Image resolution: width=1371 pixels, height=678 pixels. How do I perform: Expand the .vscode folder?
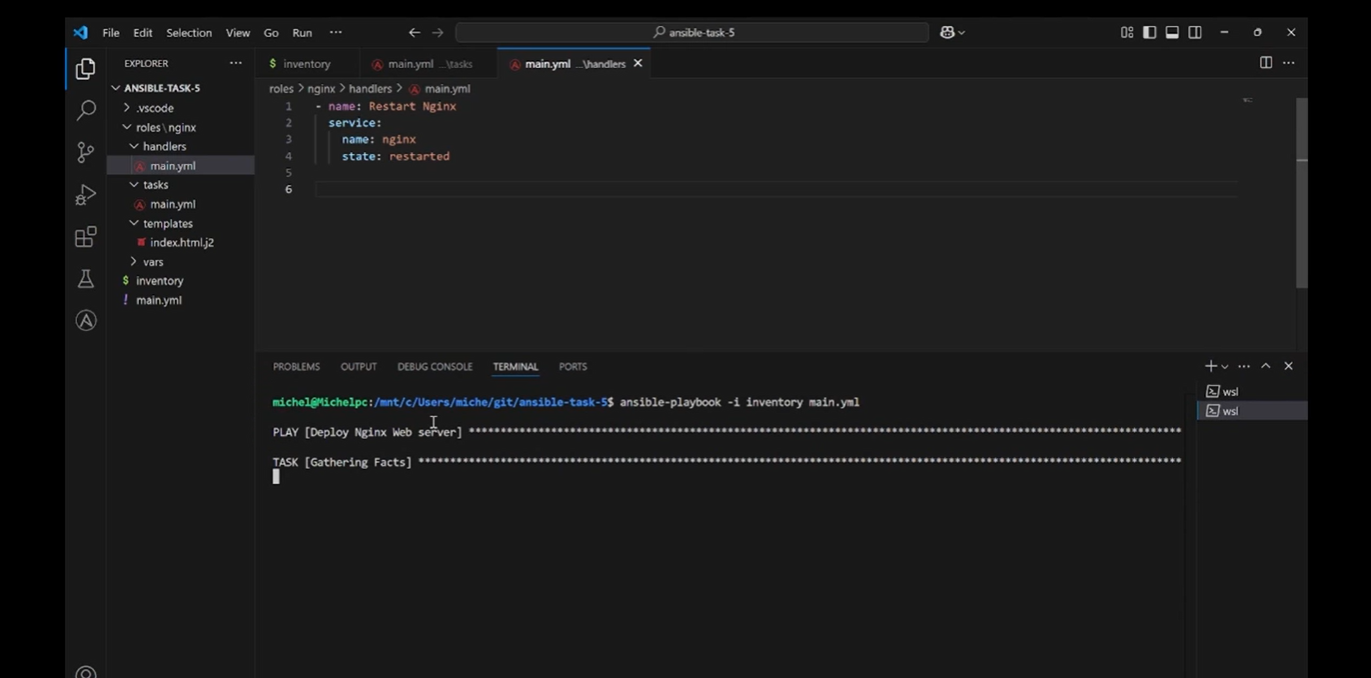point(181,108)
